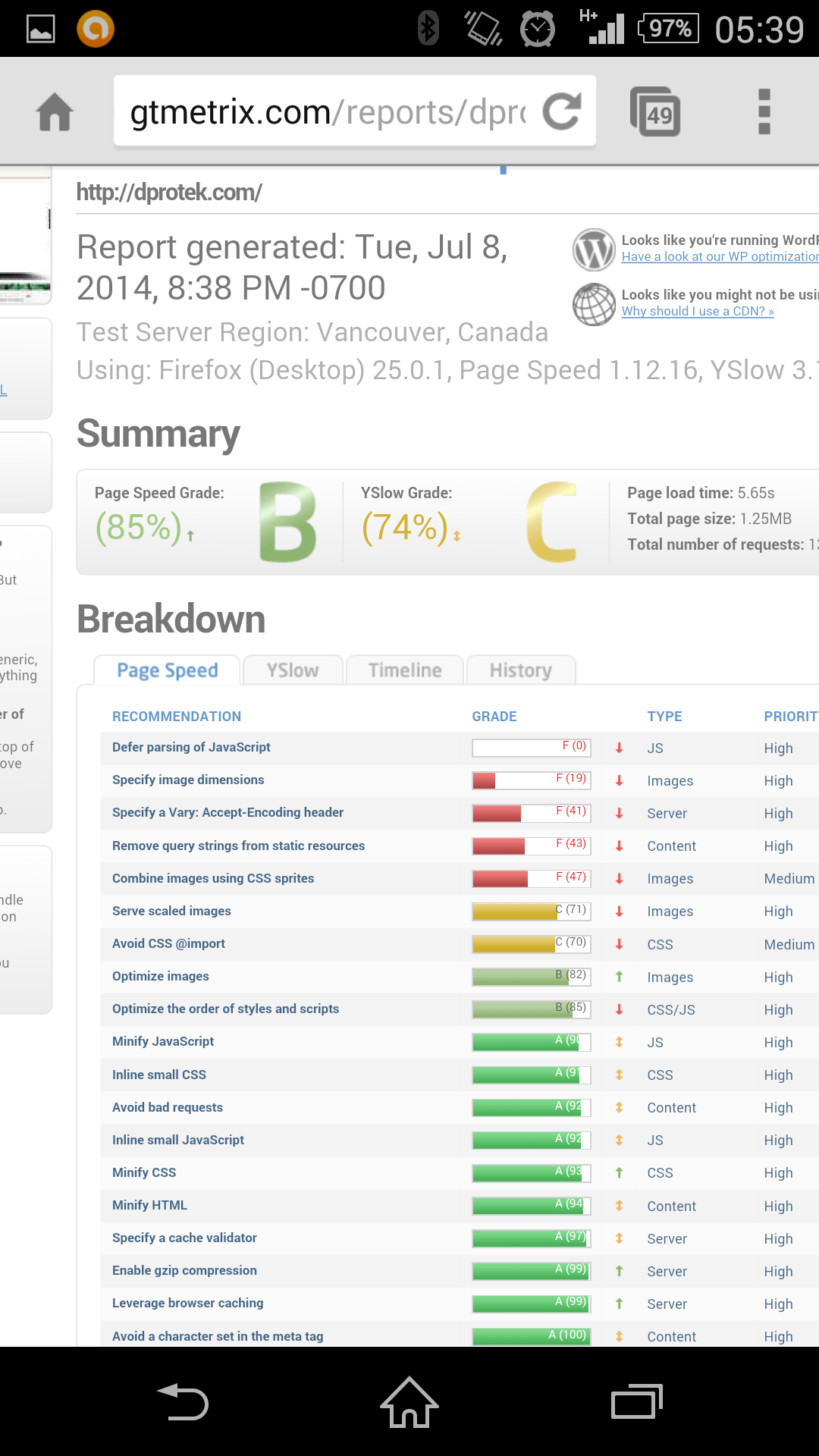Switch to the YSlow tab
Viewport: 819px width, 1456px height.
point(293,670)
